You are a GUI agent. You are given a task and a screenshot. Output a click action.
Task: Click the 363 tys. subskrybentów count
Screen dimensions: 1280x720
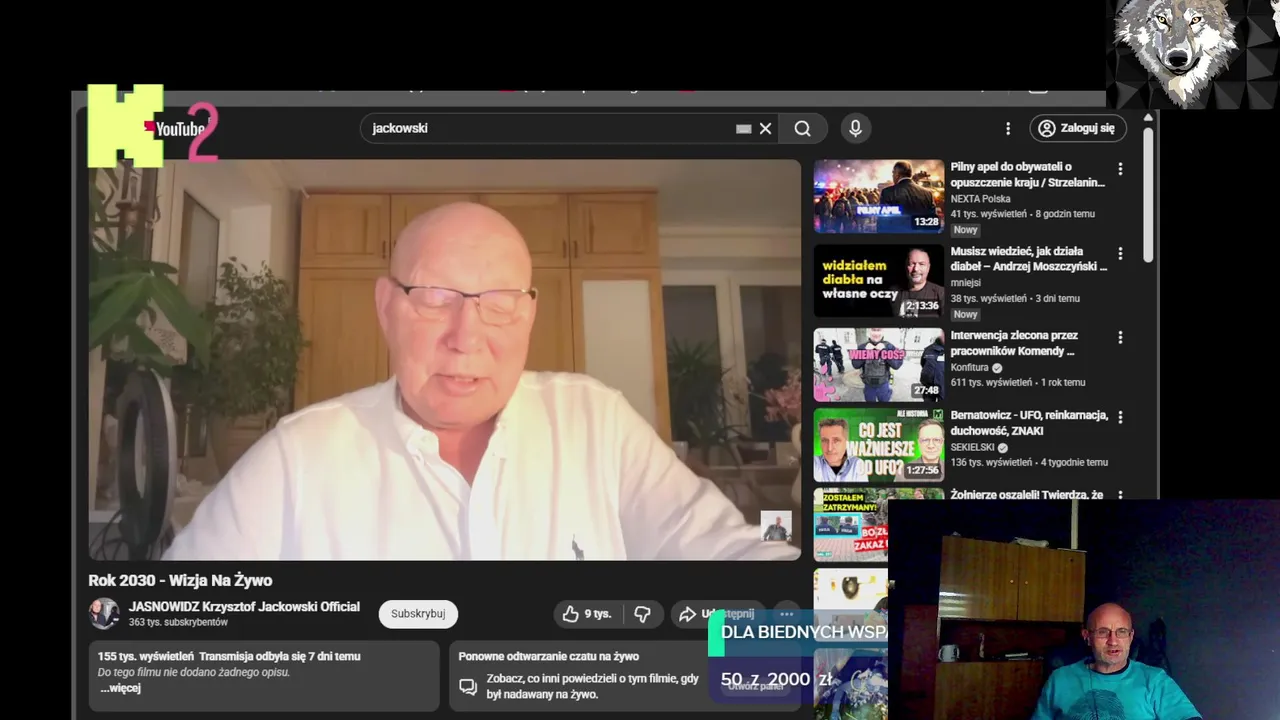coord(178,622)
